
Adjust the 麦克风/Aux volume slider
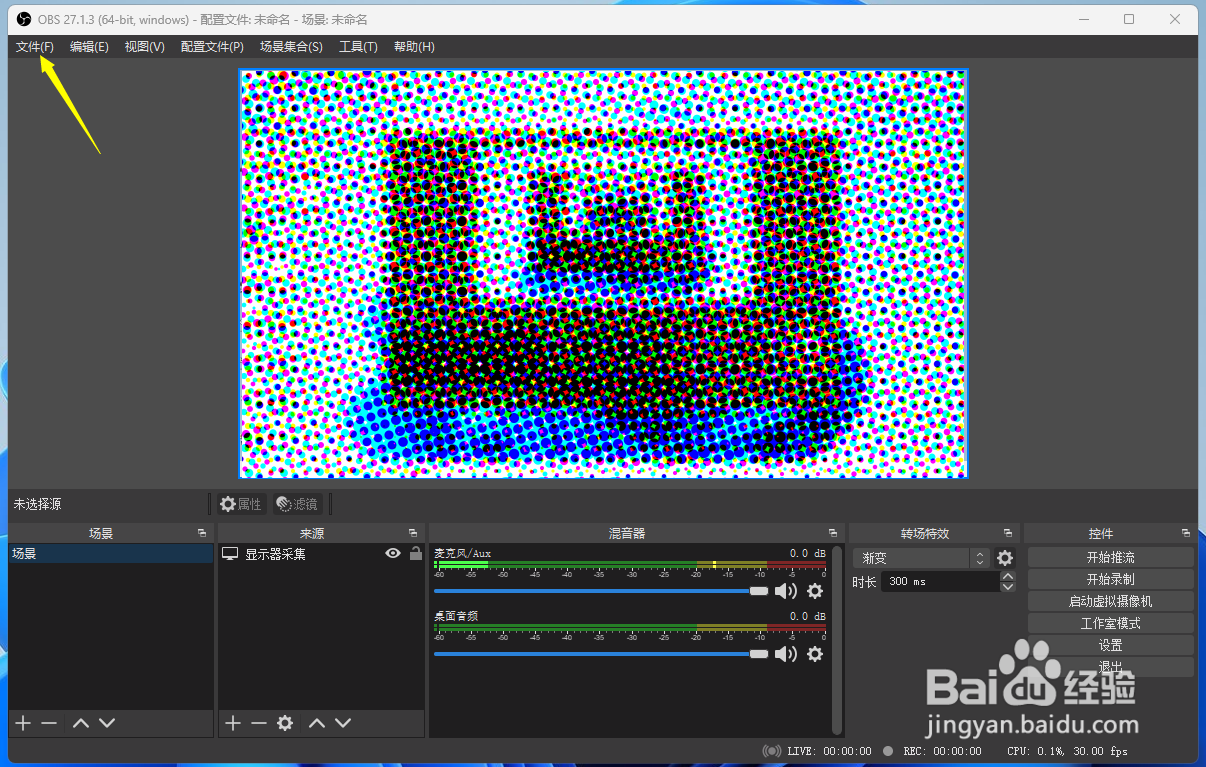click(x=601, y=591)
